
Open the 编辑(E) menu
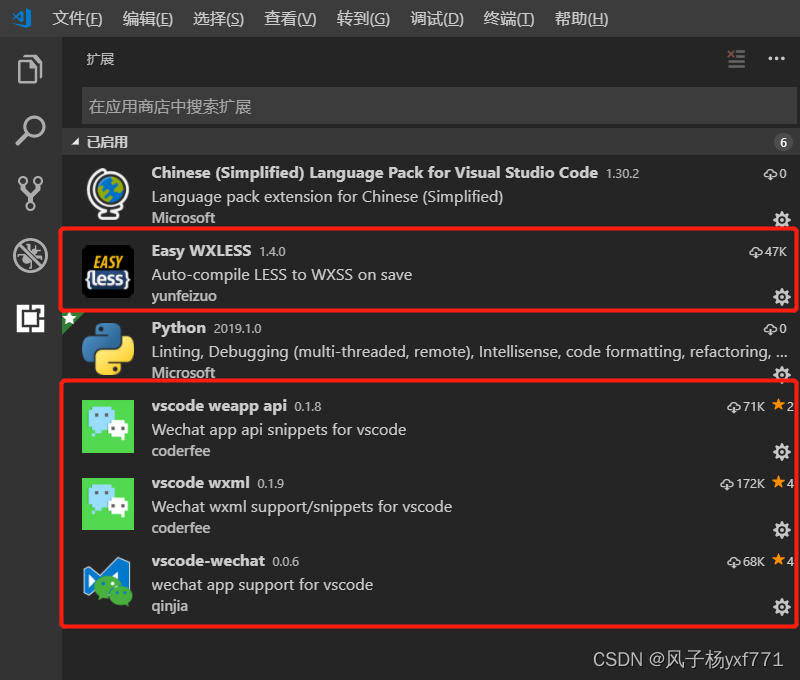pos(147,19)
